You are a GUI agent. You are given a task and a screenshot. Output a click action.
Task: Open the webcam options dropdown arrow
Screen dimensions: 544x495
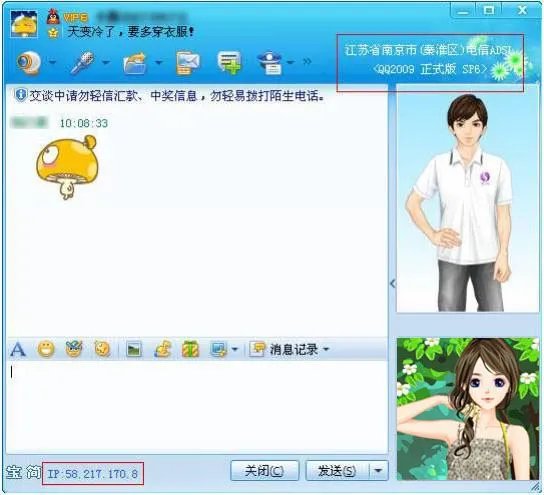tap(52, 62)
